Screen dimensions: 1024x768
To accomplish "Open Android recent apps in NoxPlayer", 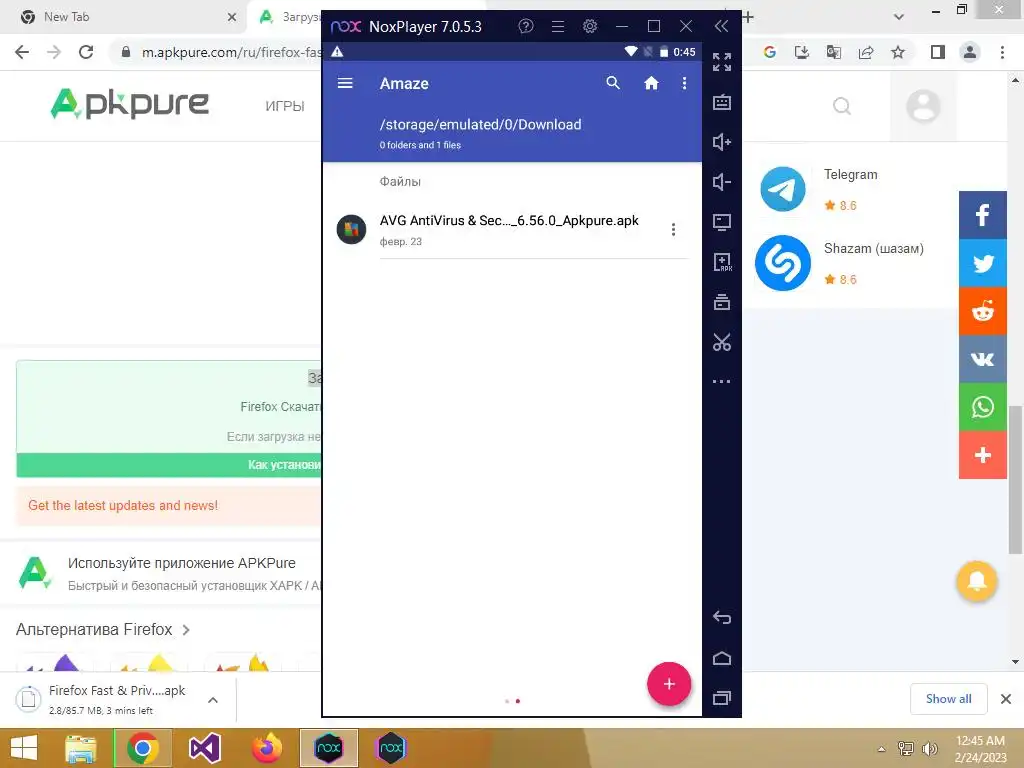I will pyautogui.click(x=722, y=698).
